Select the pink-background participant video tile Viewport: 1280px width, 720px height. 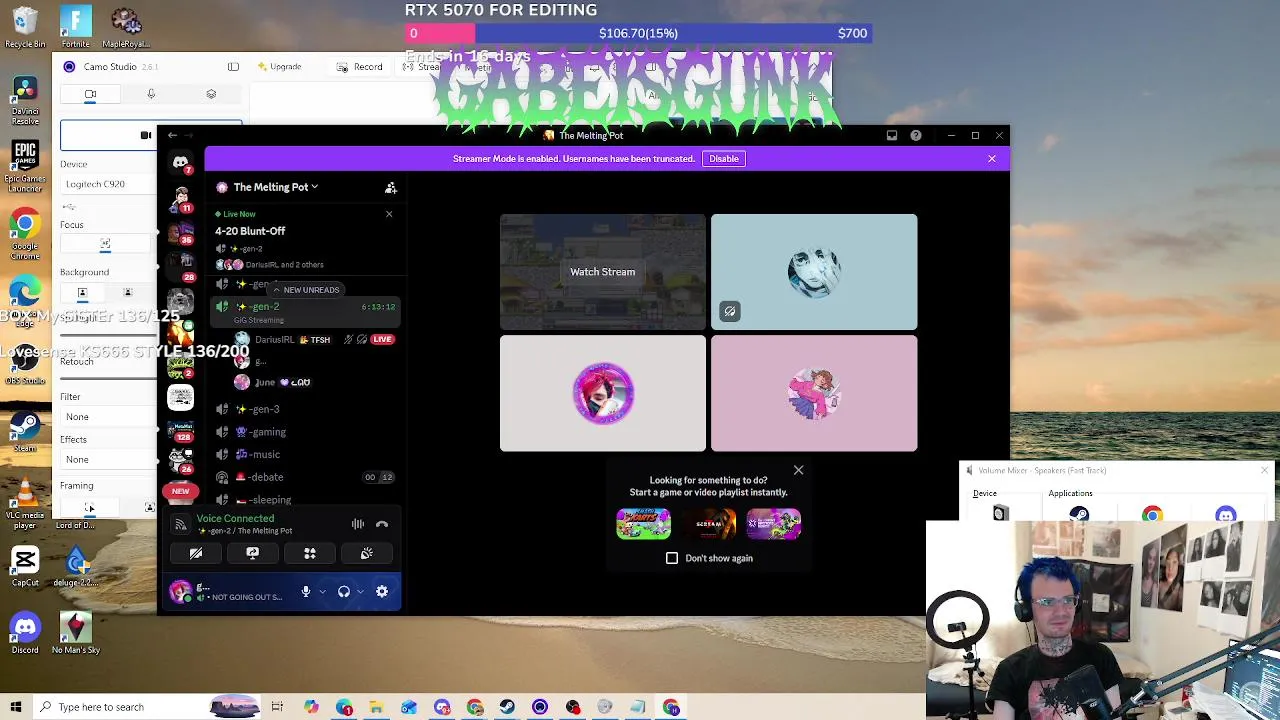point(814,393)
